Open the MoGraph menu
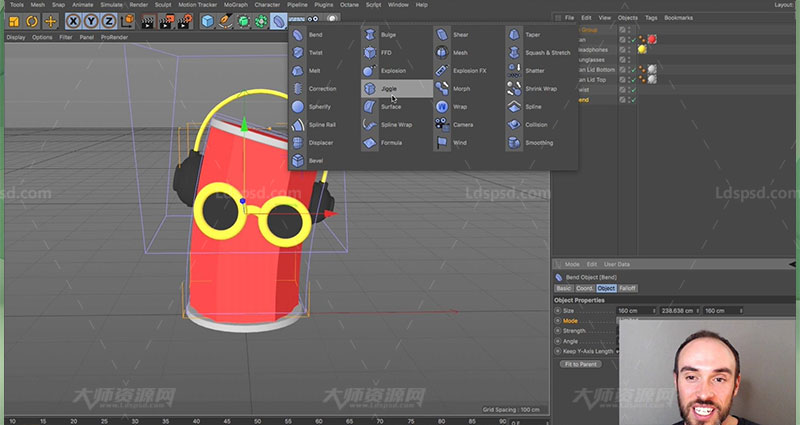The image size is (800, 425). pyautogui.click(x=236, y=5)
